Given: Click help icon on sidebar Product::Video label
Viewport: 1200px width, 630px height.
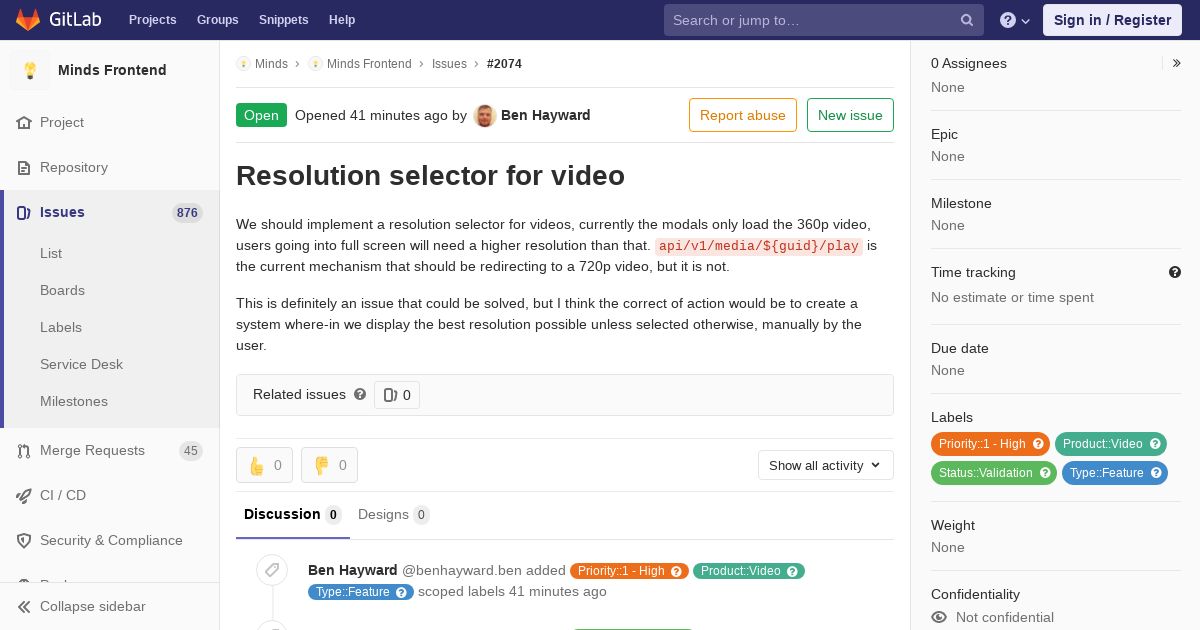Looking at the screenshot, I should coord(1155,444).
